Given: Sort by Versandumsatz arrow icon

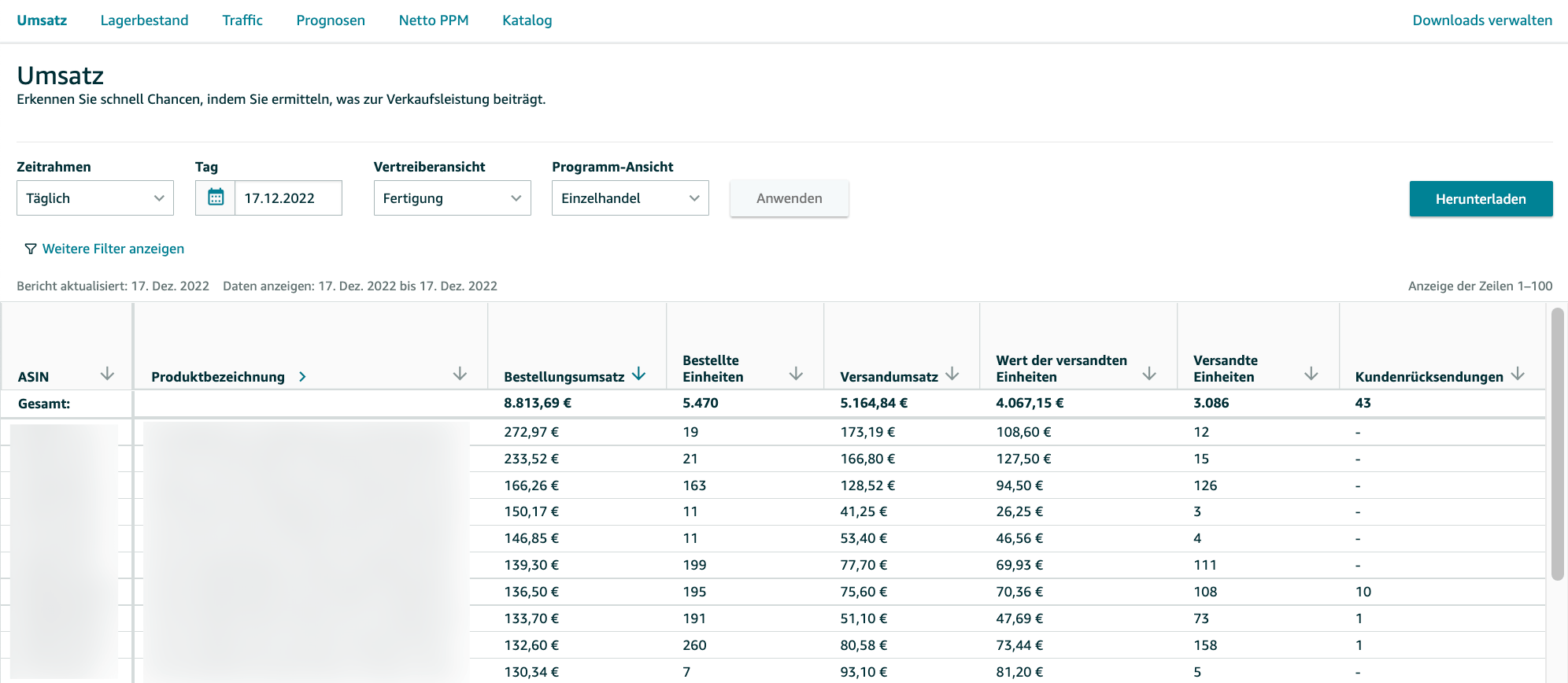Looking at the screenshot, I should click(952, 374).
